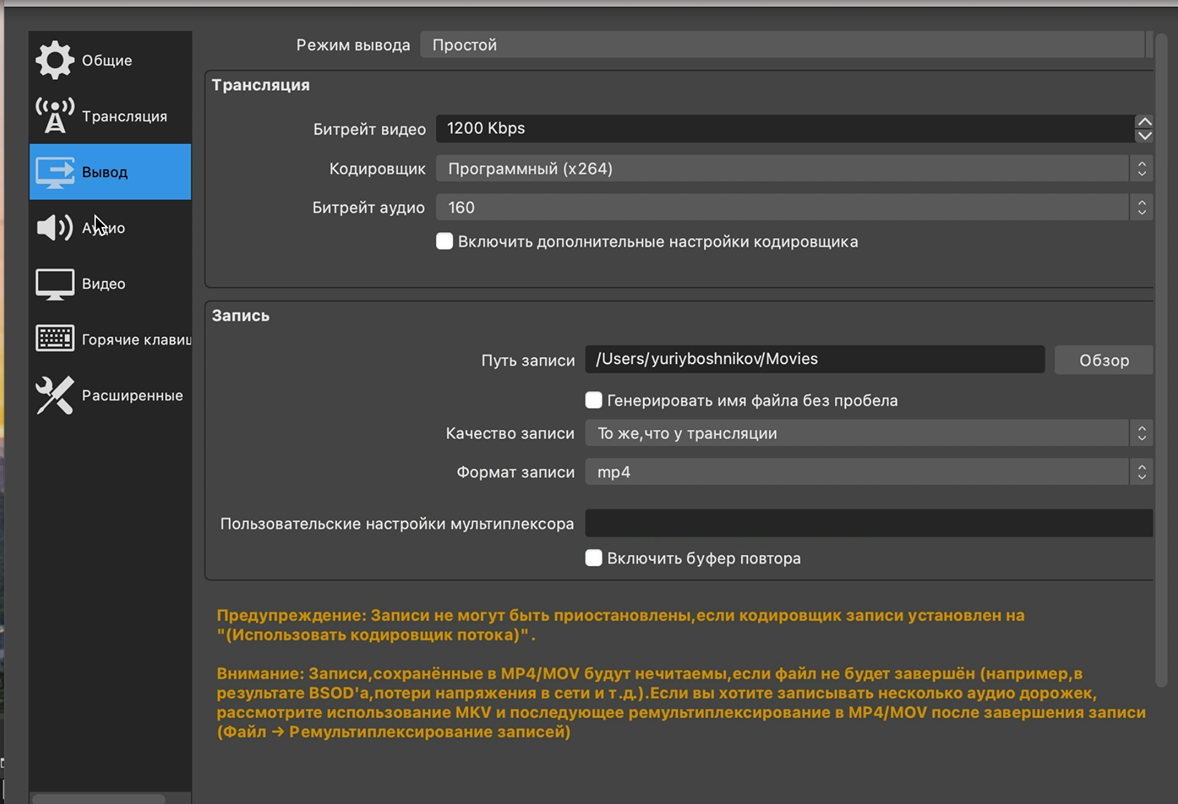Image resolution: width=1178 pixels, height=804 pixels.
Task: Enable дополнительные настройки кодировщика
Action: [444, 241]
